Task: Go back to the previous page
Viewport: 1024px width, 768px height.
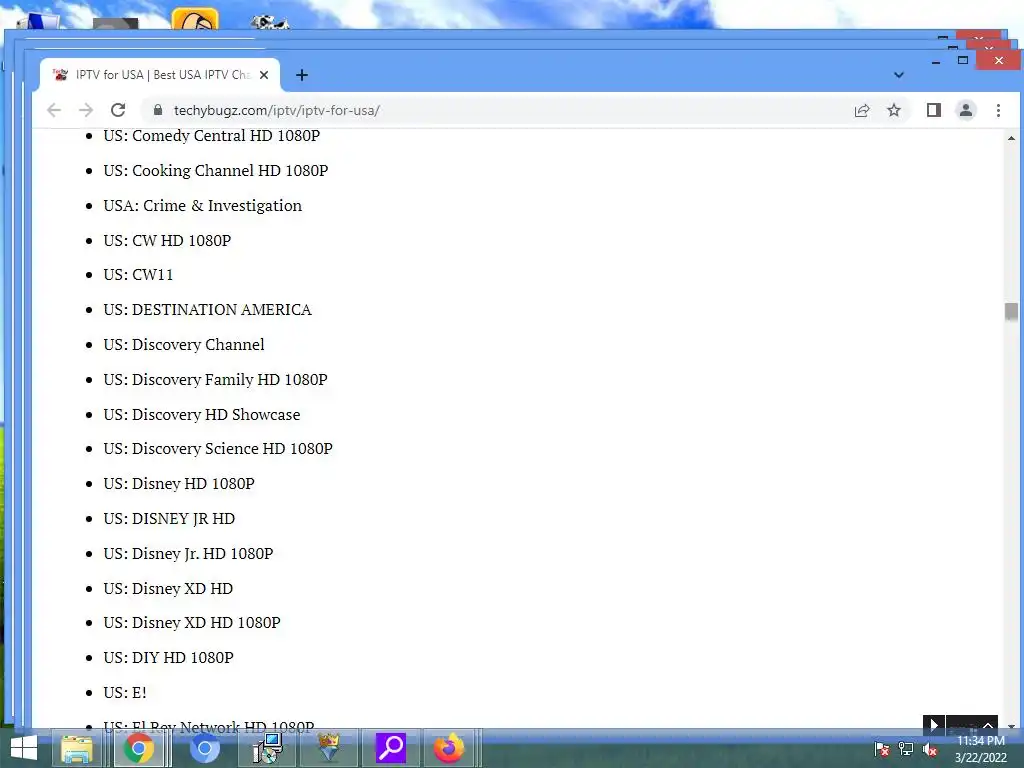Action: (54, 110)
